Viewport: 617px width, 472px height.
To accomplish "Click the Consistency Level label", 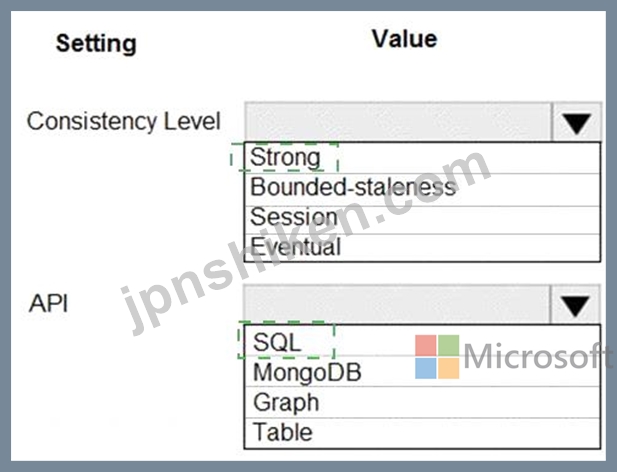I will (124, 121).
